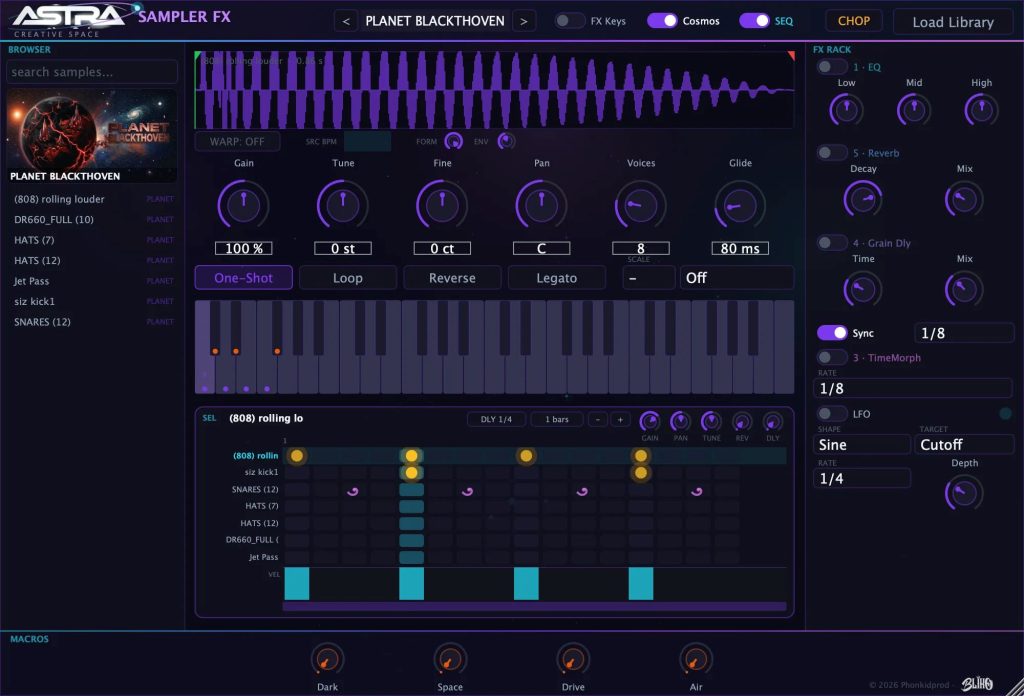Open the LFO SHAPE Sine dropdown

(862, 445)
